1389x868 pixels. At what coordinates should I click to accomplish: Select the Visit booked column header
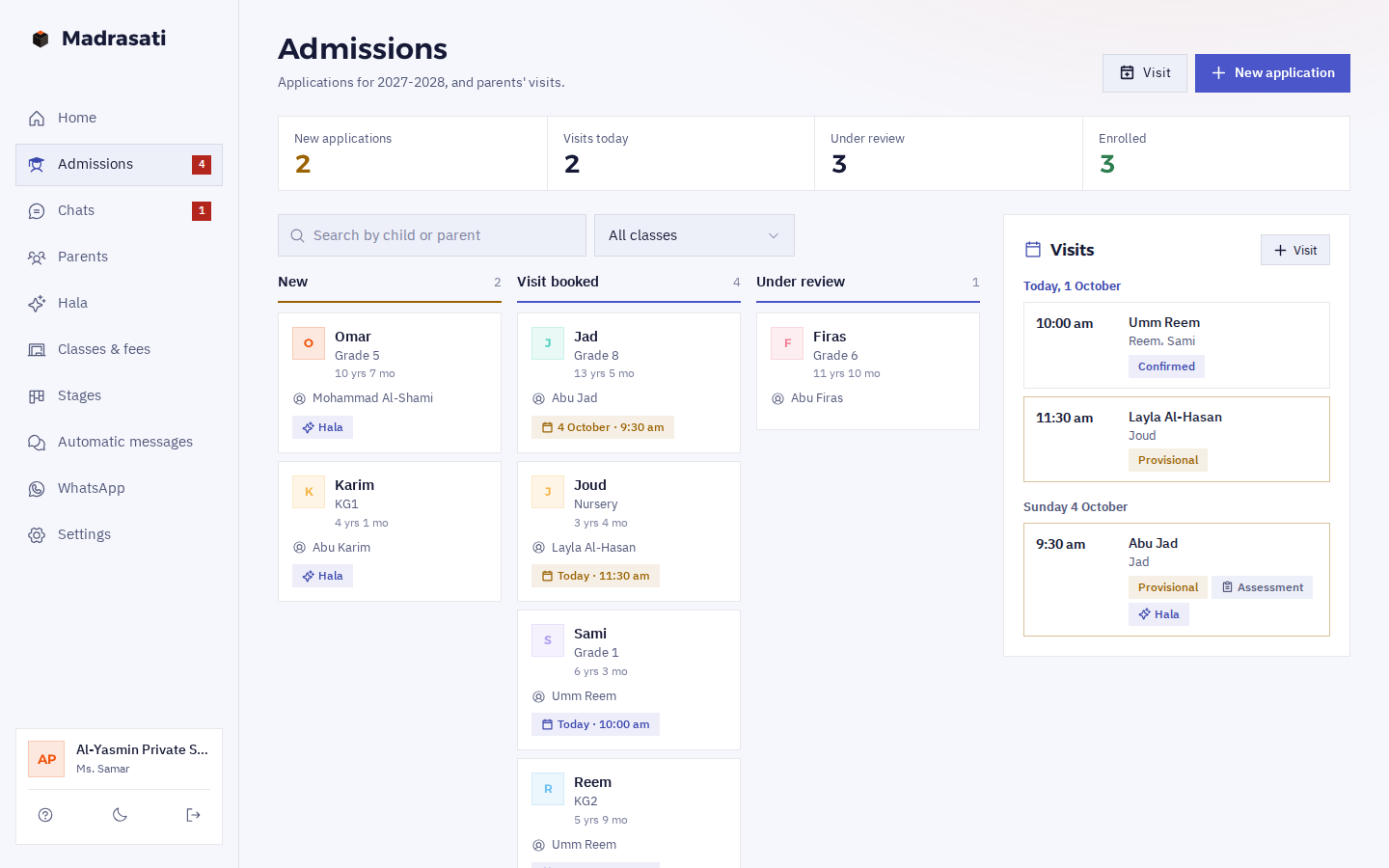[x=629, y=283]
